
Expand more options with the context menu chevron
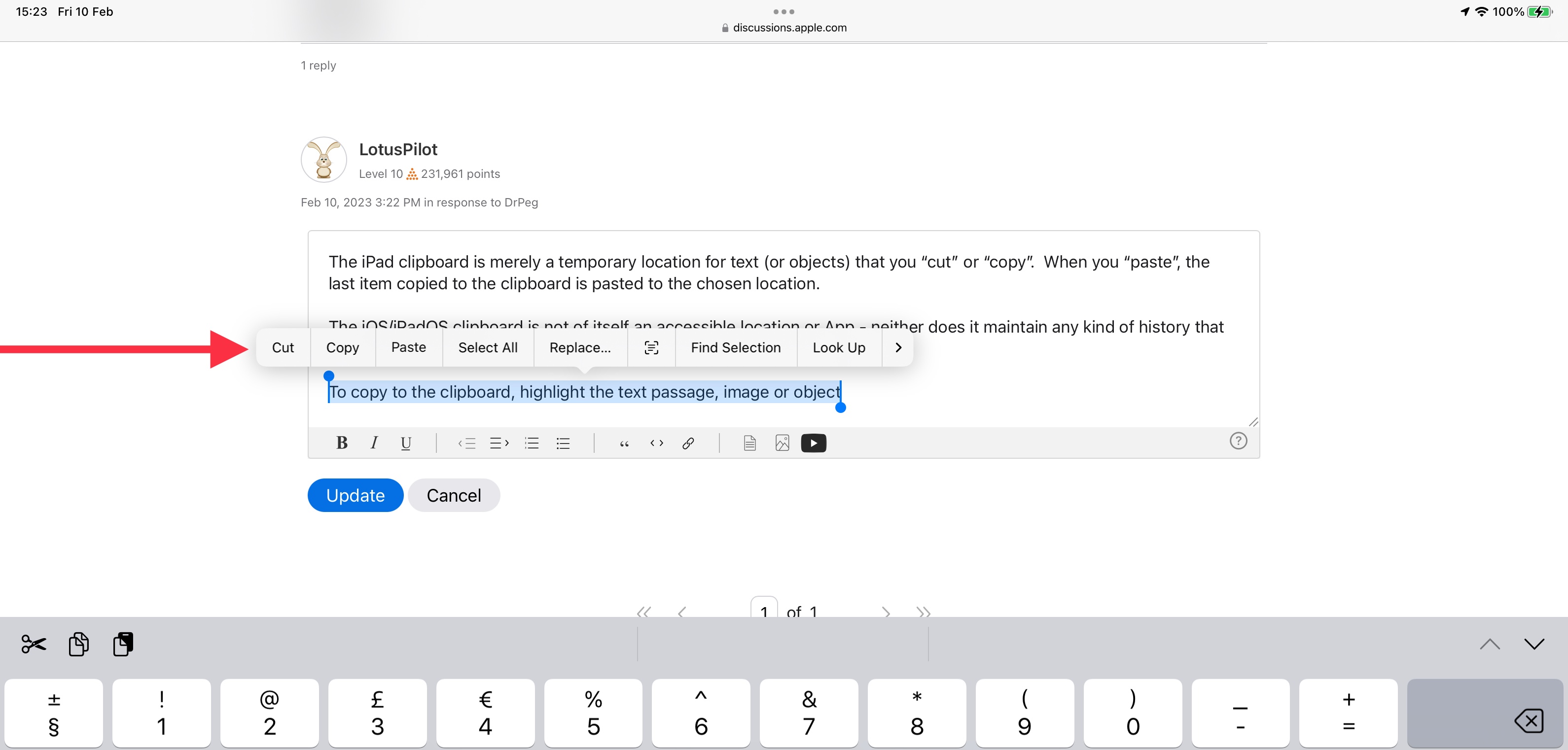[898, 347]
